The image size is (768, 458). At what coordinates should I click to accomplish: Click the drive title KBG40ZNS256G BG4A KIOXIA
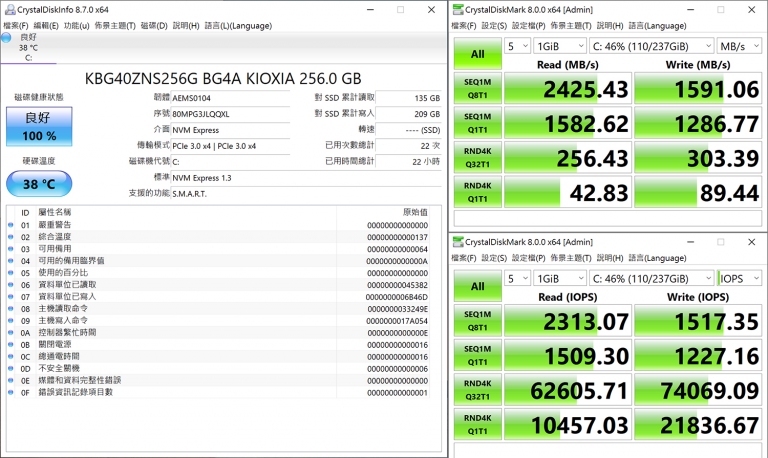(223, 78)
